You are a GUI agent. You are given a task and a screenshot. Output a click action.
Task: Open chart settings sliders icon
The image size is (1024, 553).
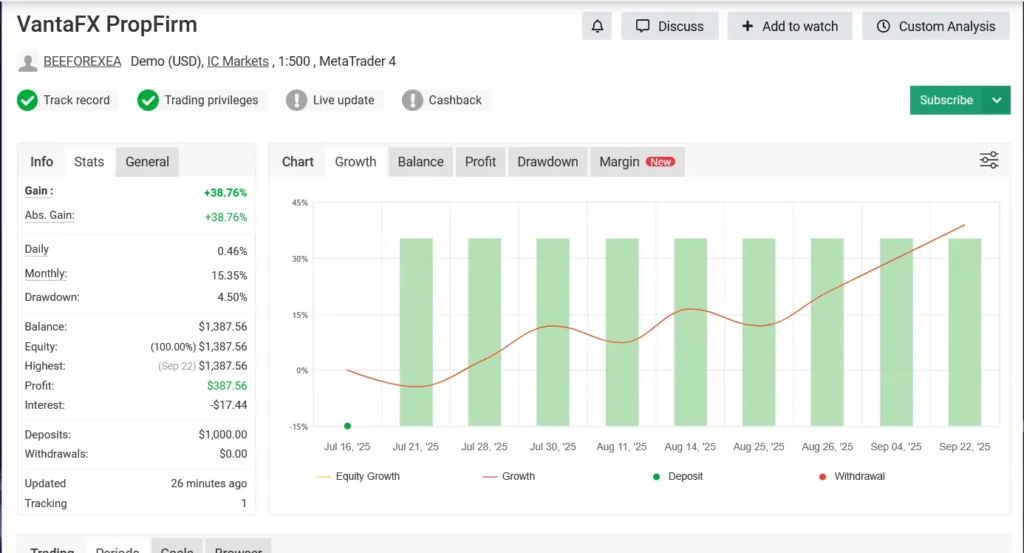[988, 161]
